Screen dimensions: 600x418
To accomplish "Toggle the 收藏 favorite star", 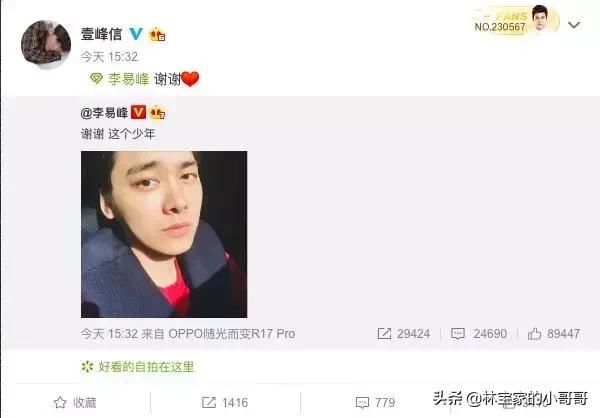I will [x=75, y=403].
